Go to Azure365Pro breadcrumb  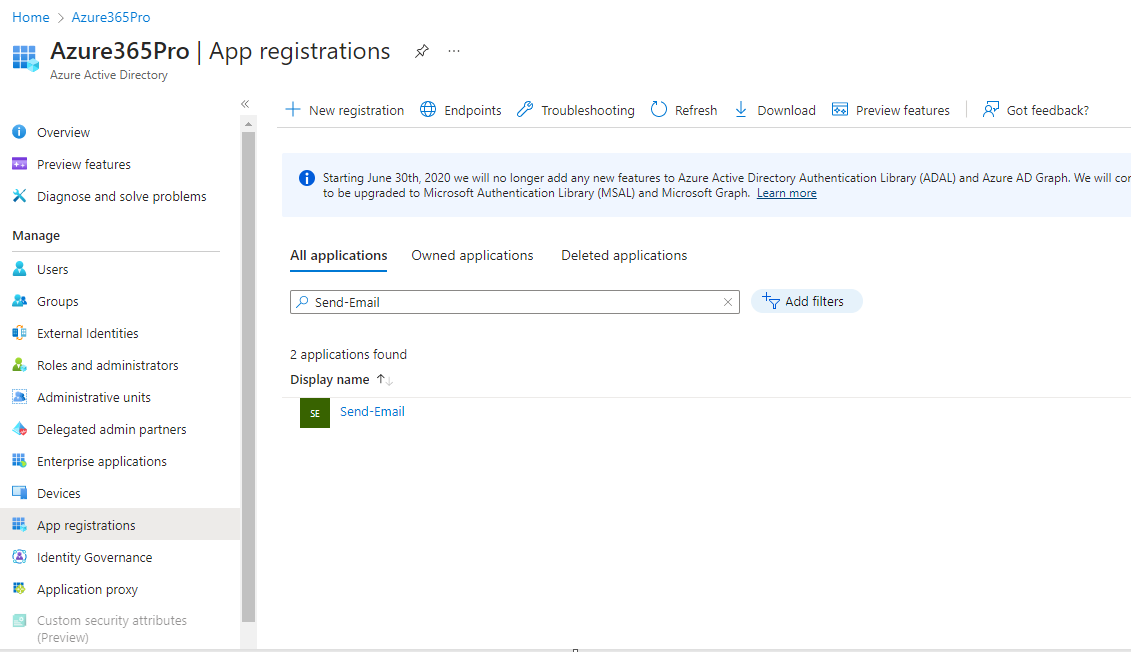click(110, 17)
